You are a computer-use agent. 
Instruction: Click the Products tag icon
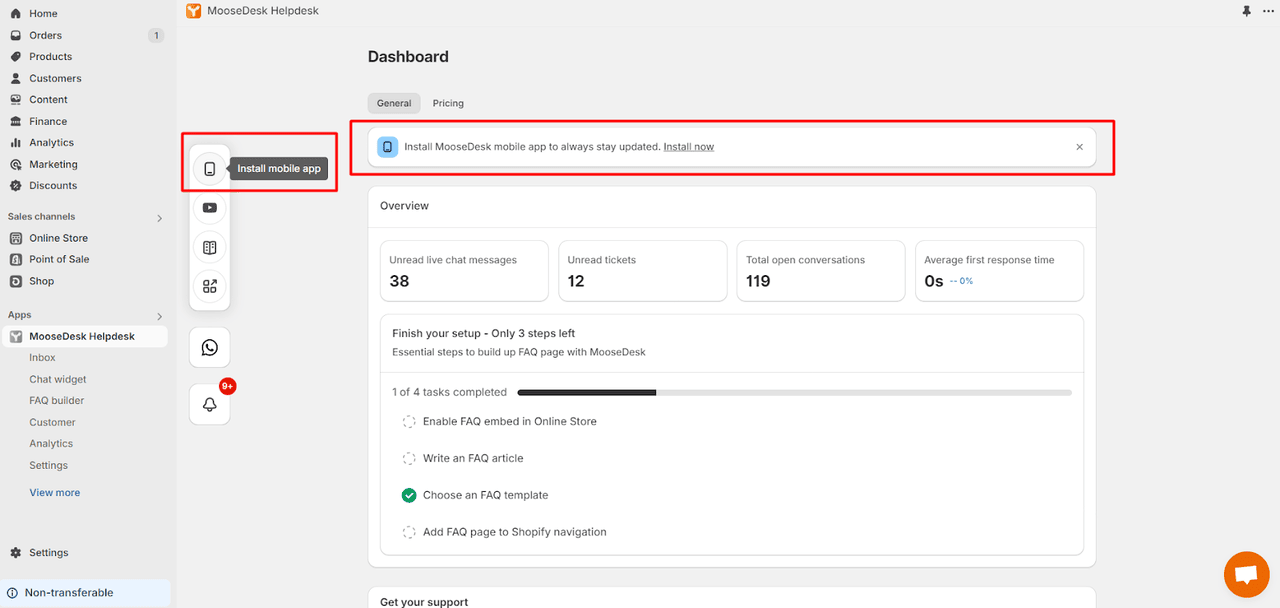point(16,56)
